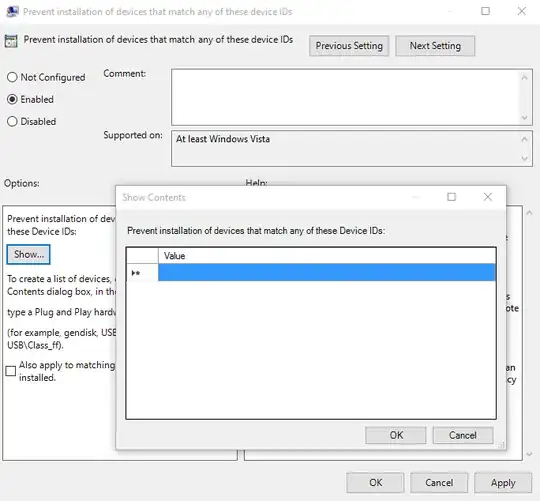Close the policy setting window

(522, 11)
